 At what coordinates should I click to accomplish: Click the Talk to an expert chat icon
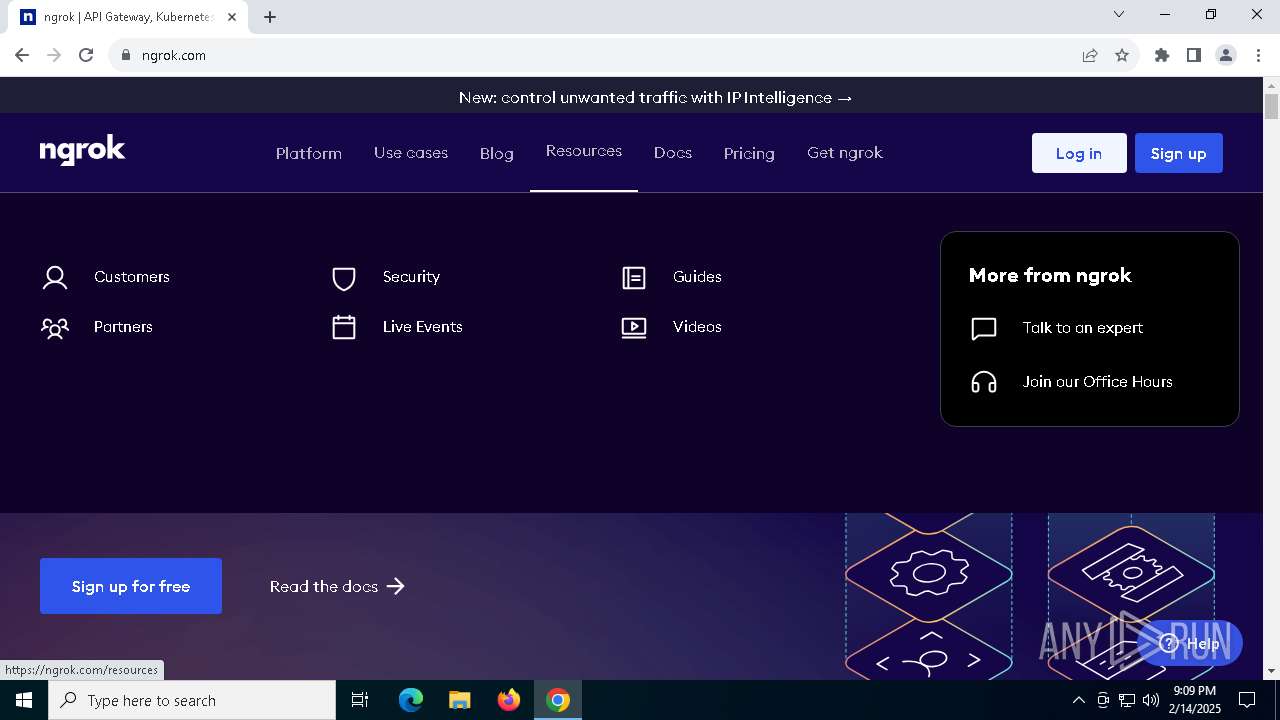984,329
